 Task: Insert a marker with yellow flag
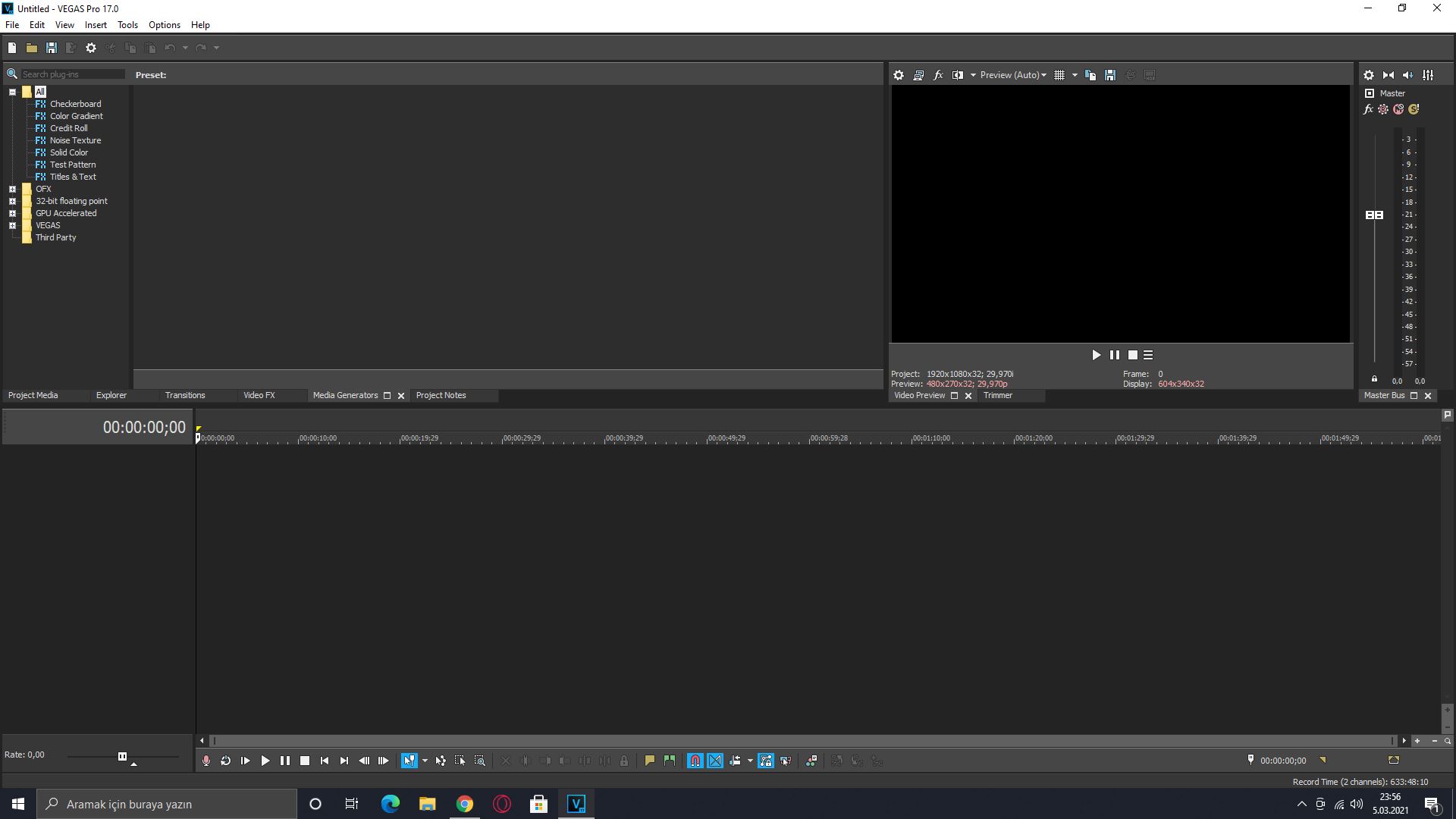point(649,761)
